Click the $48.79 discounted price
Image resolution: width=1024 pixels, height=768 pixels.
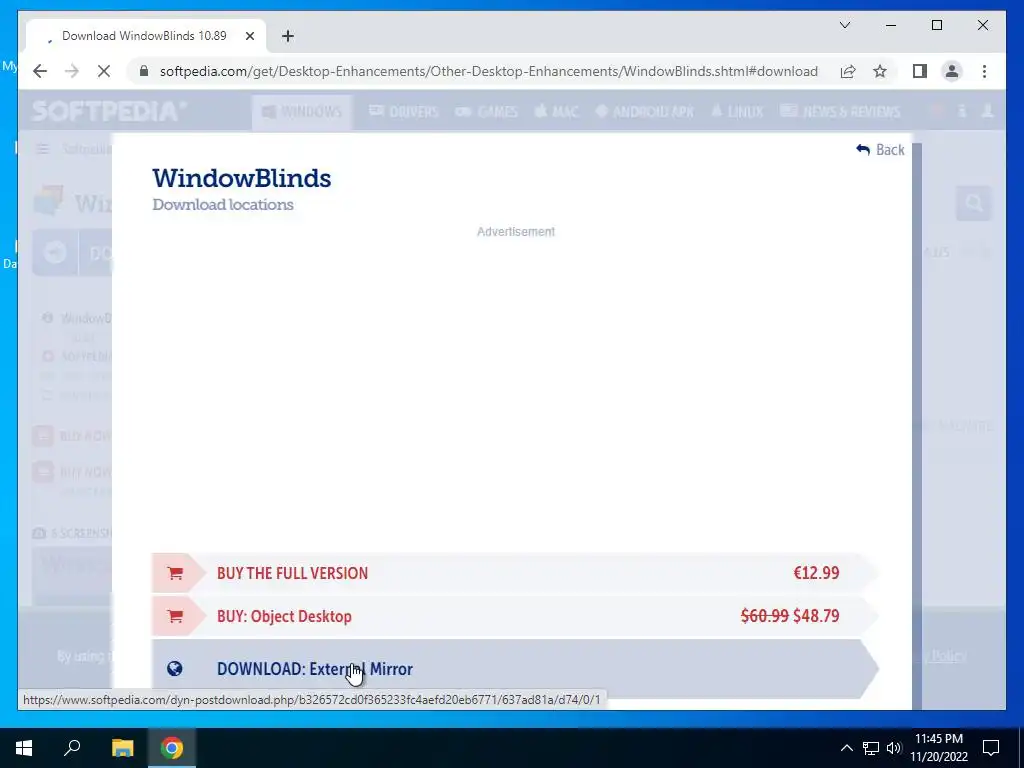[x=816, y=616]
